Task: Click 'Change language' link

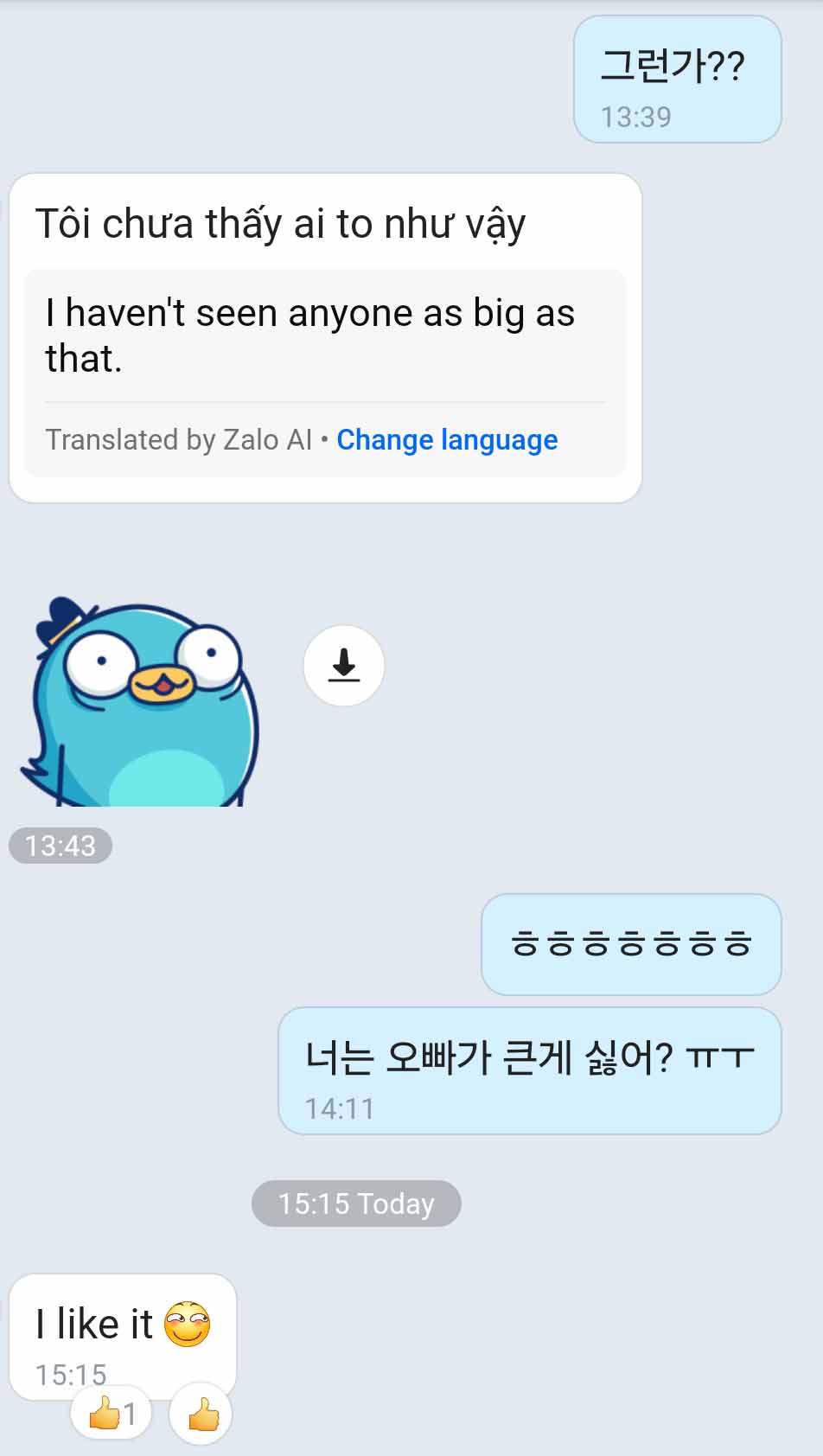Action: click(447, 439)
